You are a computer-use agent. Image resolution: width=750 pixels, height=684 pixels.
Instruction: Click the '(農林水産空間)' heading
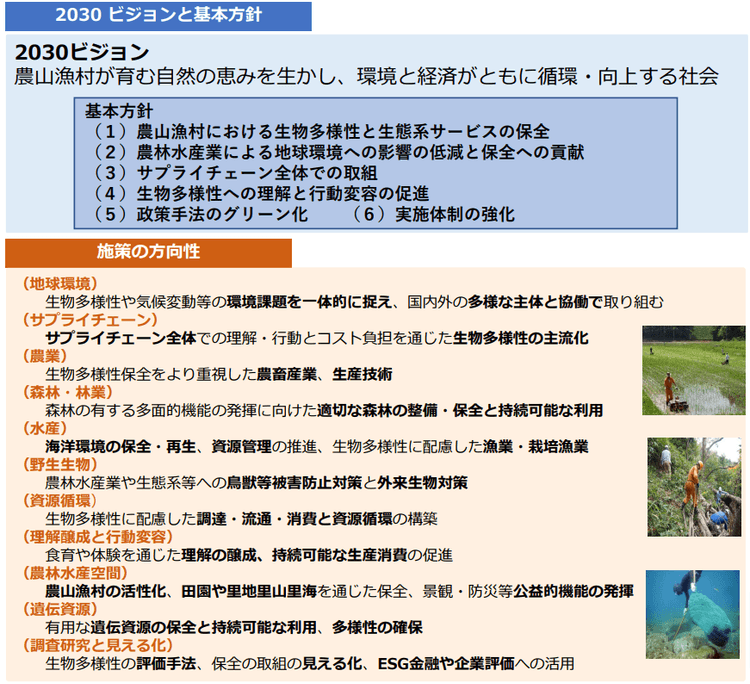(x=75, y=573)
